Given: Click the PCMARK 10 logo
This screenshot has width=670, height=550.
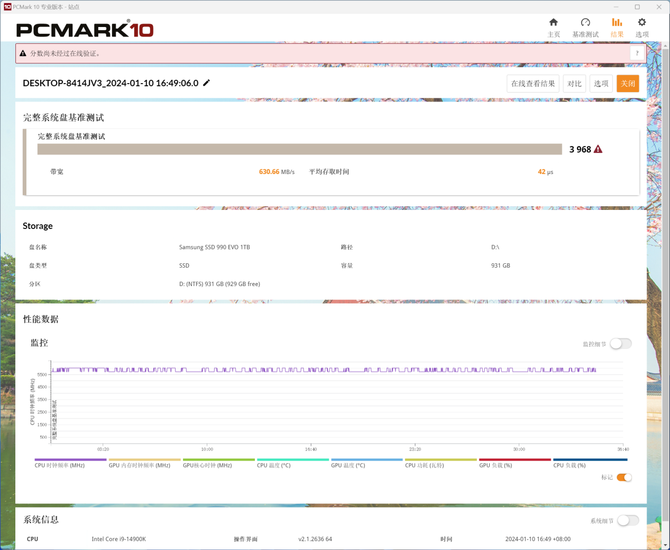Looking at the screenshot, I should click(x=85, y=29).
